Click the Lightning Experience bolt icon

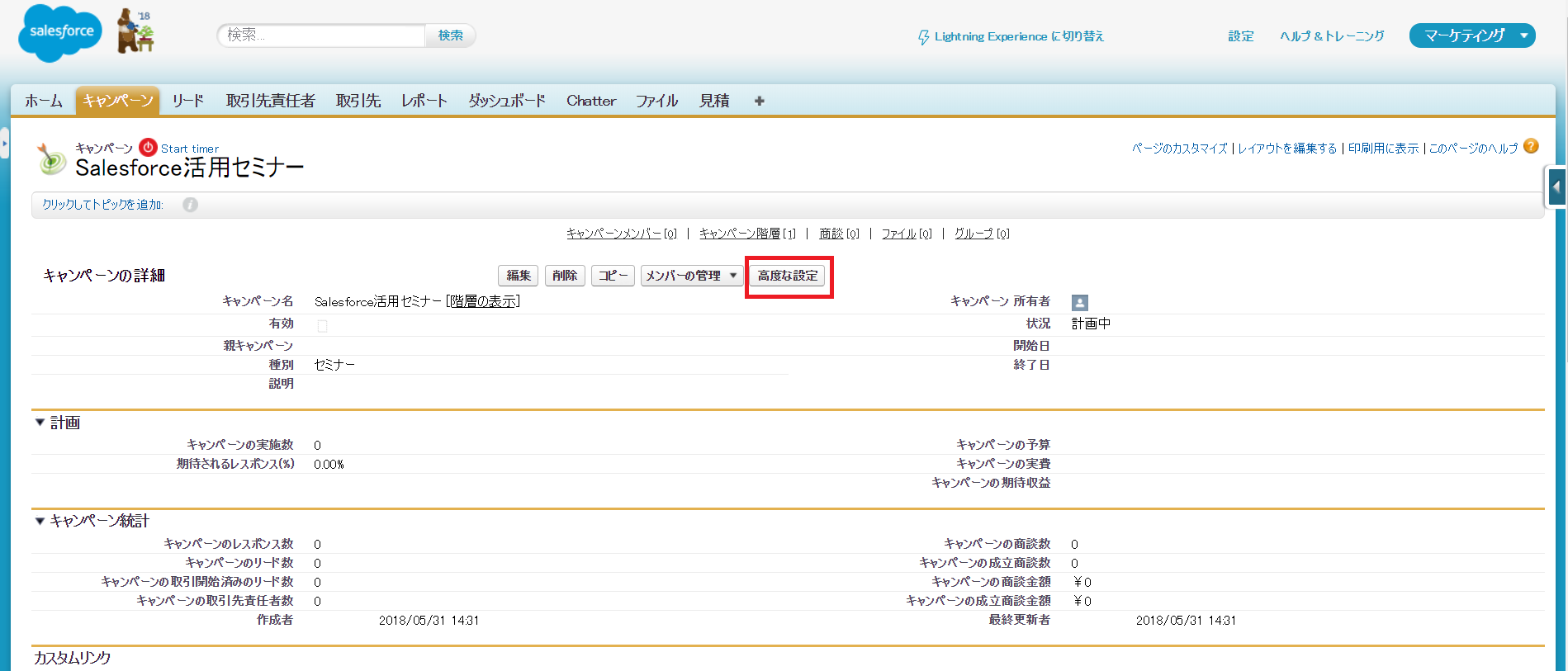923,37
